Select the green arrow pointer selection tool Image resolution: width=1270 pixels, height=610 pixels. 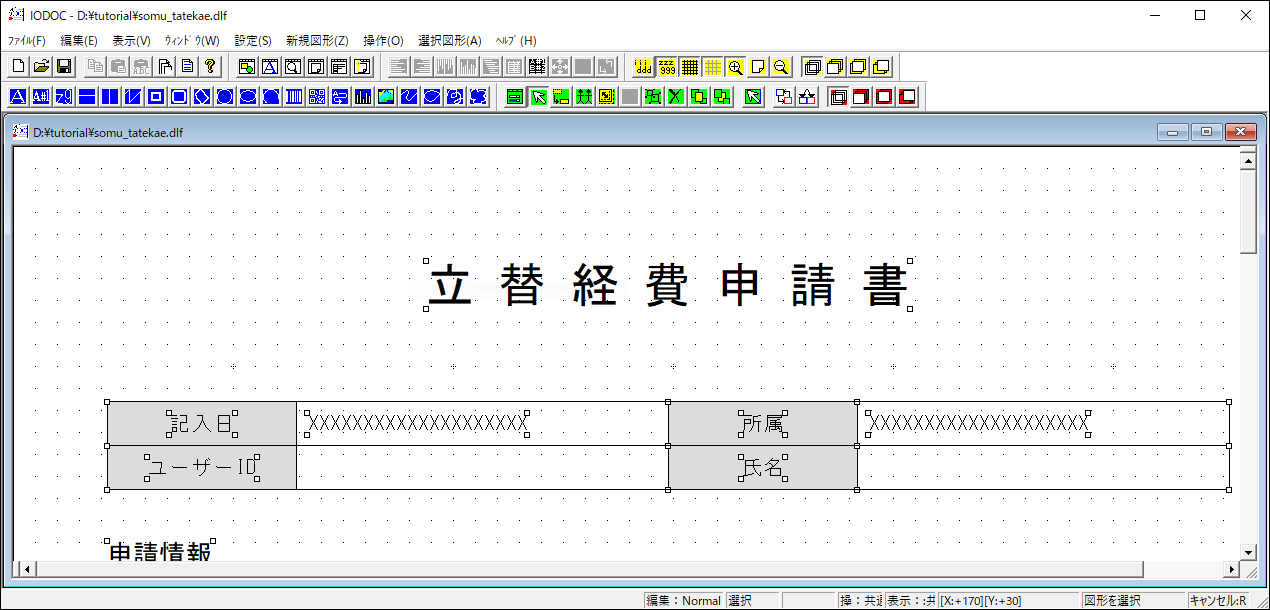pos(538,97)
